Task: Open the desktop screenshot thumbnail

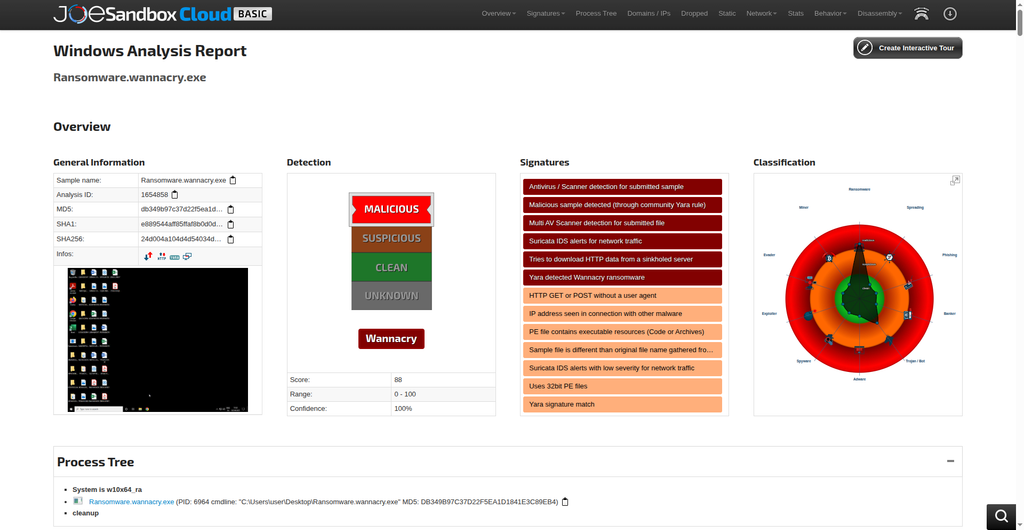Action: click(x=157, y=340)
